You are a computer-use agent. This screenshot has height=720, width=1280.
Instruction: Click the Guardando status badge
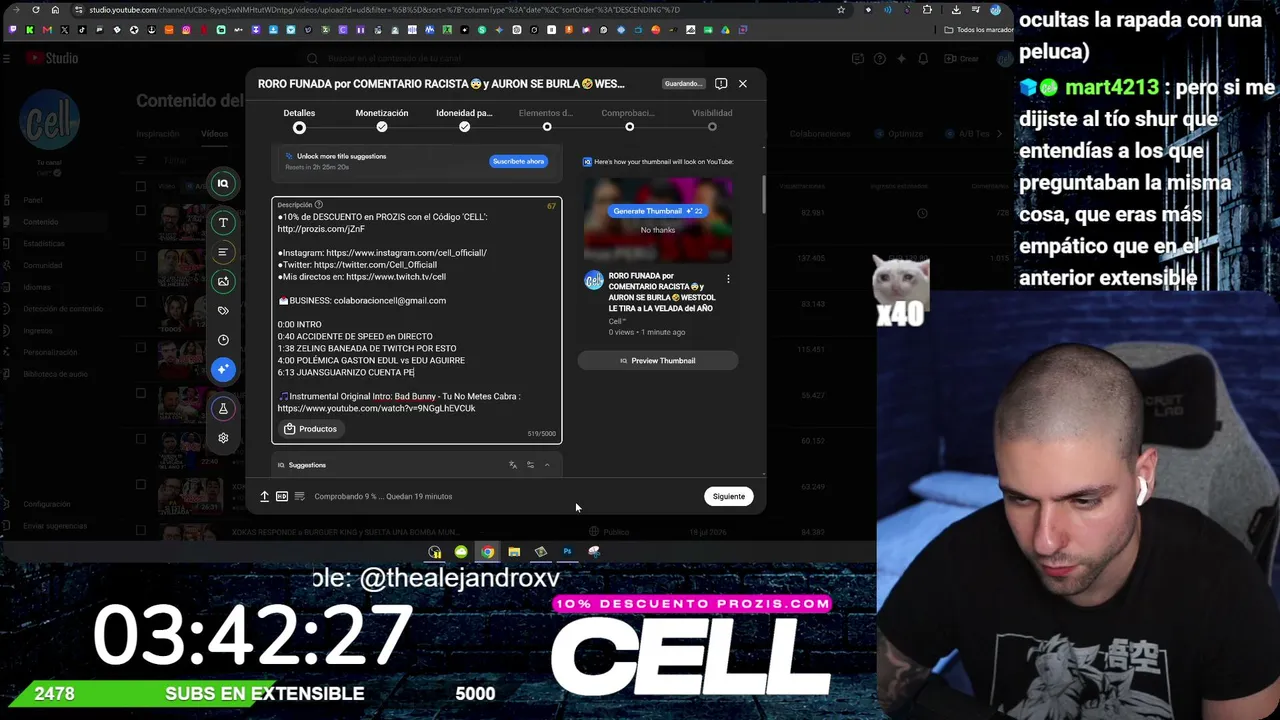684,84
